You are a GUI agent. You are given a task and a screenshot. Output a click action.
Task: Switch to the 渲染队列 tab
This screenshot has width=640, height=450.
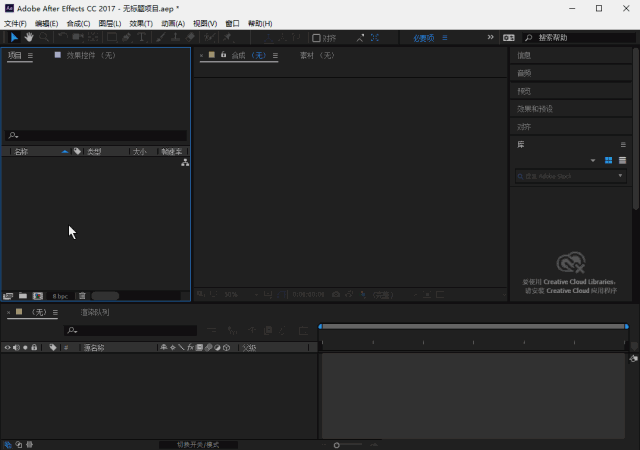click(x=95, y=312)
